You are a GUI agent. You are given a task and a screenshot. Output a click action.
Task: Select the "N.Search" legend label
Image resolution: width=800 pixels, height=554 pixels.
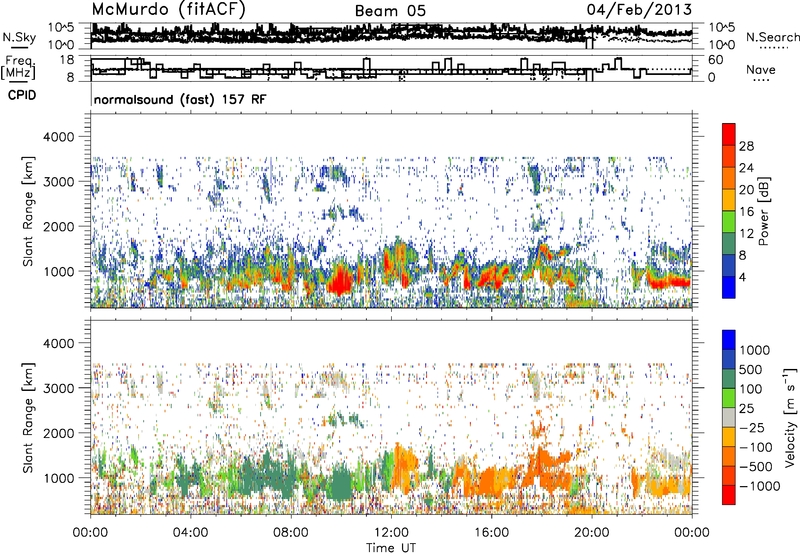pos(772,37)
